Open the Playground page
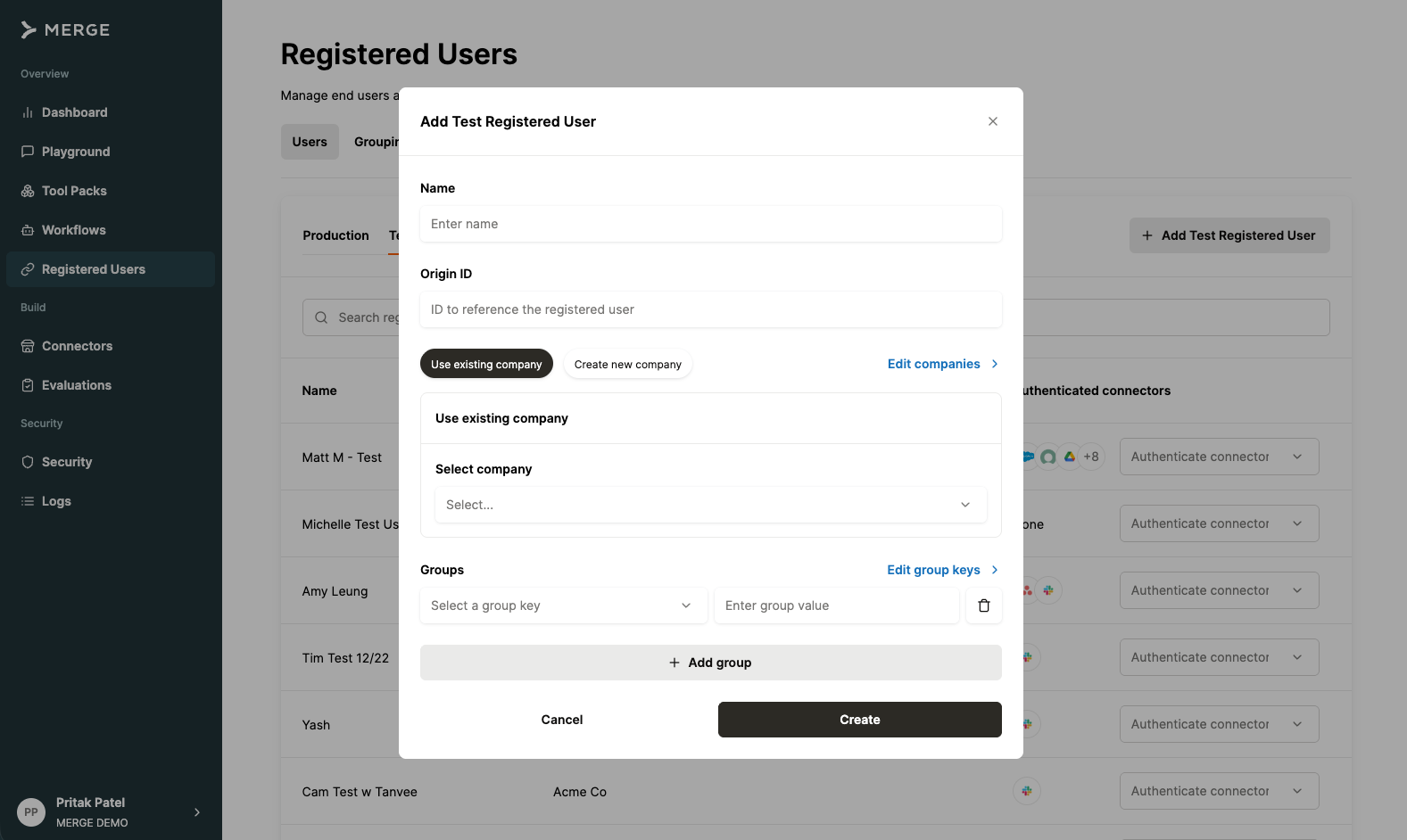The width and height of the screenshot is (1407, 840). click(111, 152)
